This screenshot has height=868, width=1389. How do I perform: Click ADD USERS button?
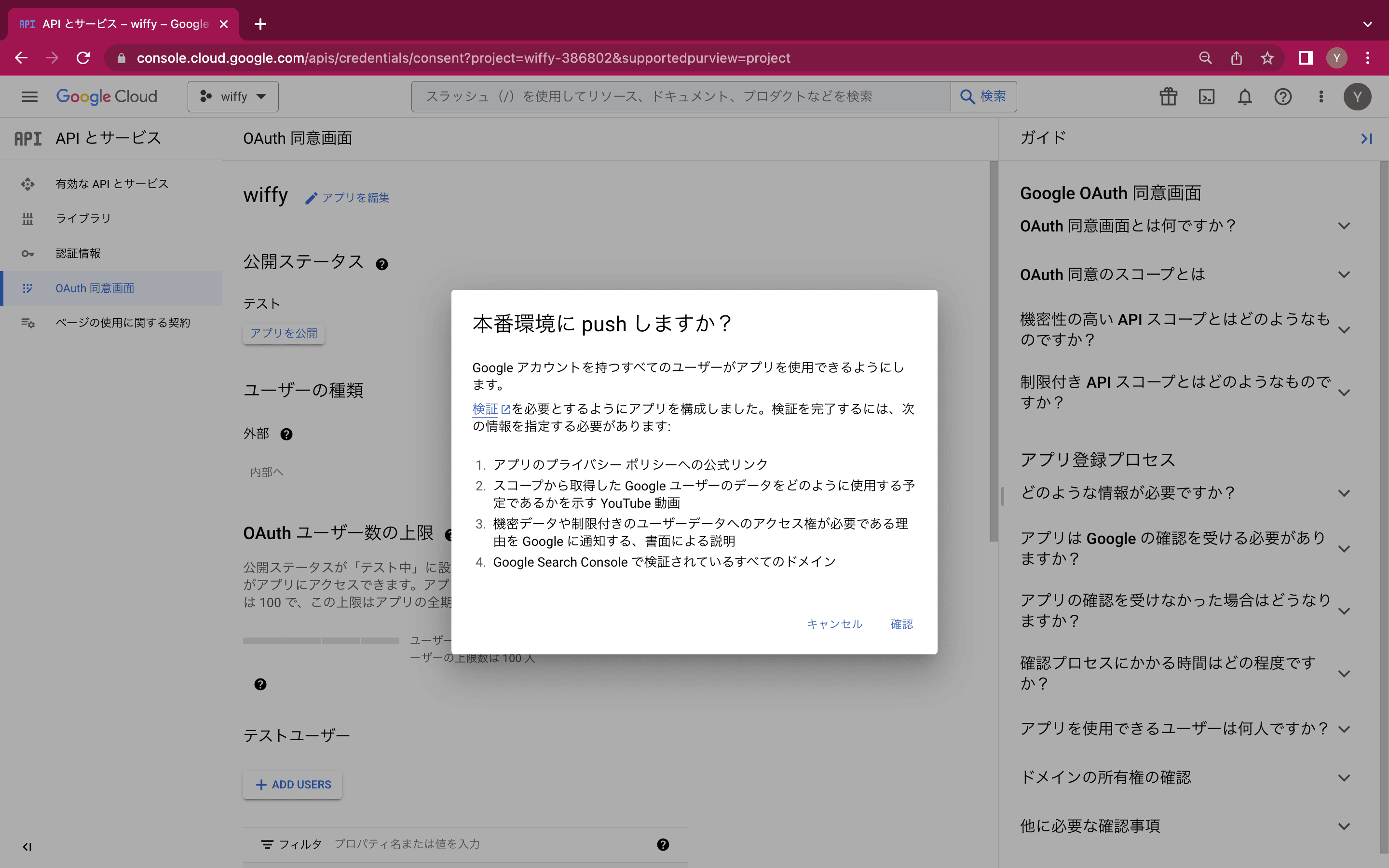pos(293,785)
